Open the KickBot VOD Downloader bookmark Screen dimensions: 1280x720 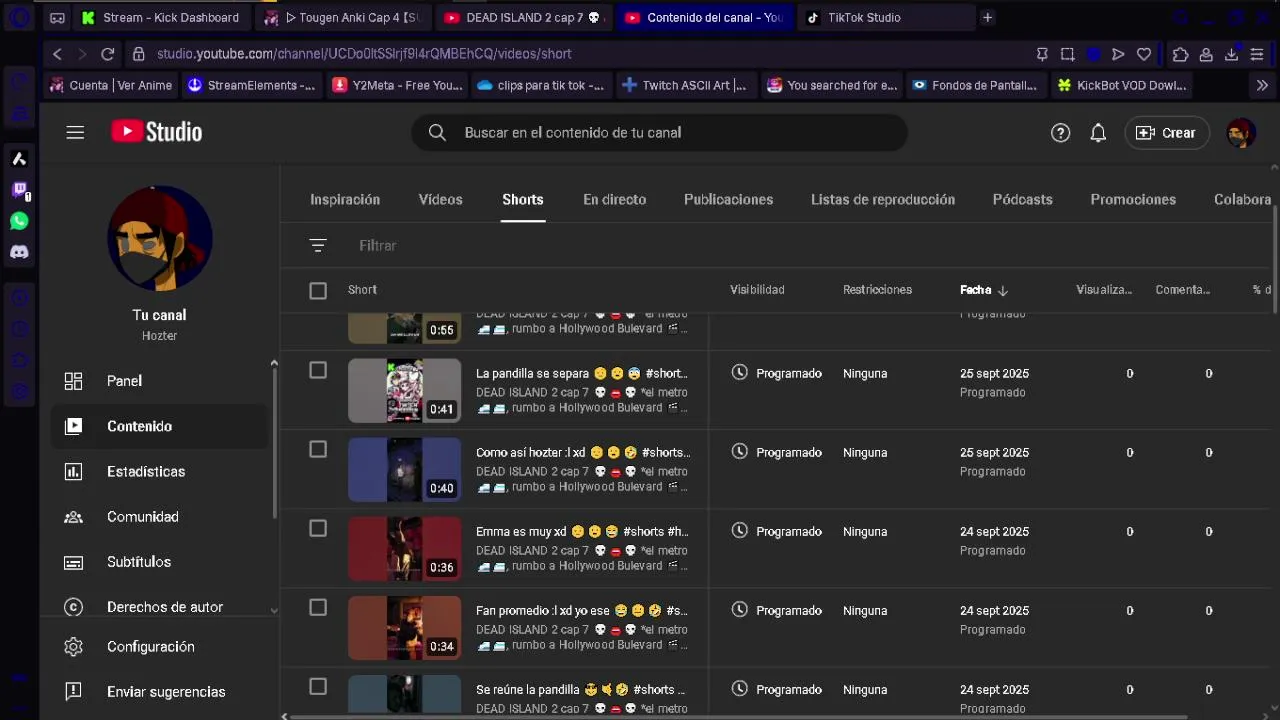[1122, 85]
